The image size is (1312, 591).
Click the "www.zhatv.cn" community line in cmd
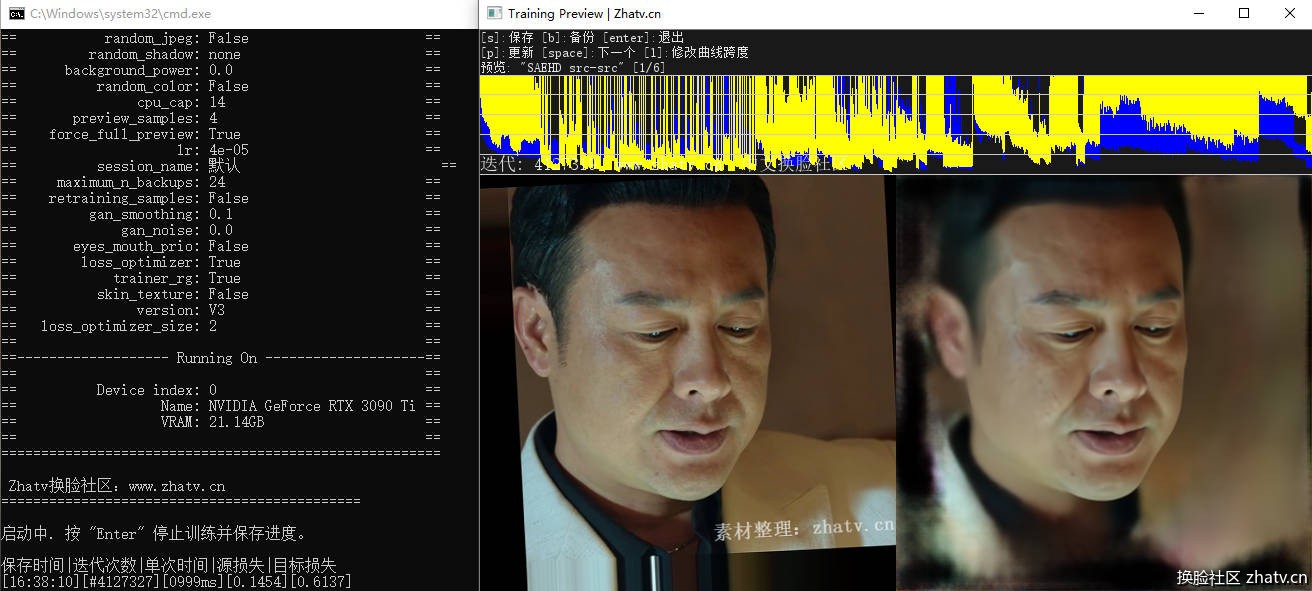pos(116,486)
